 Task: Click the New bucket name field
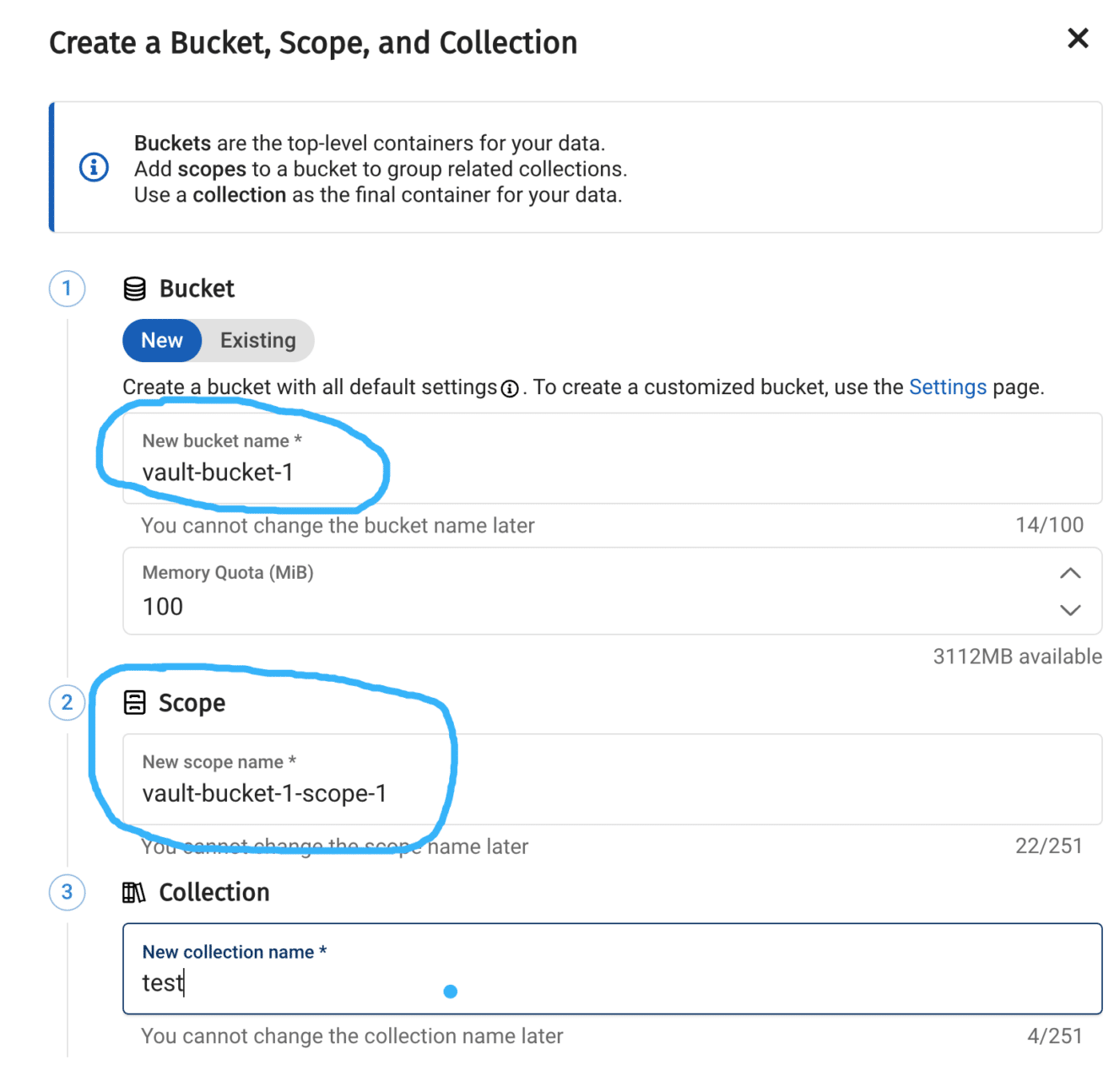612,472
